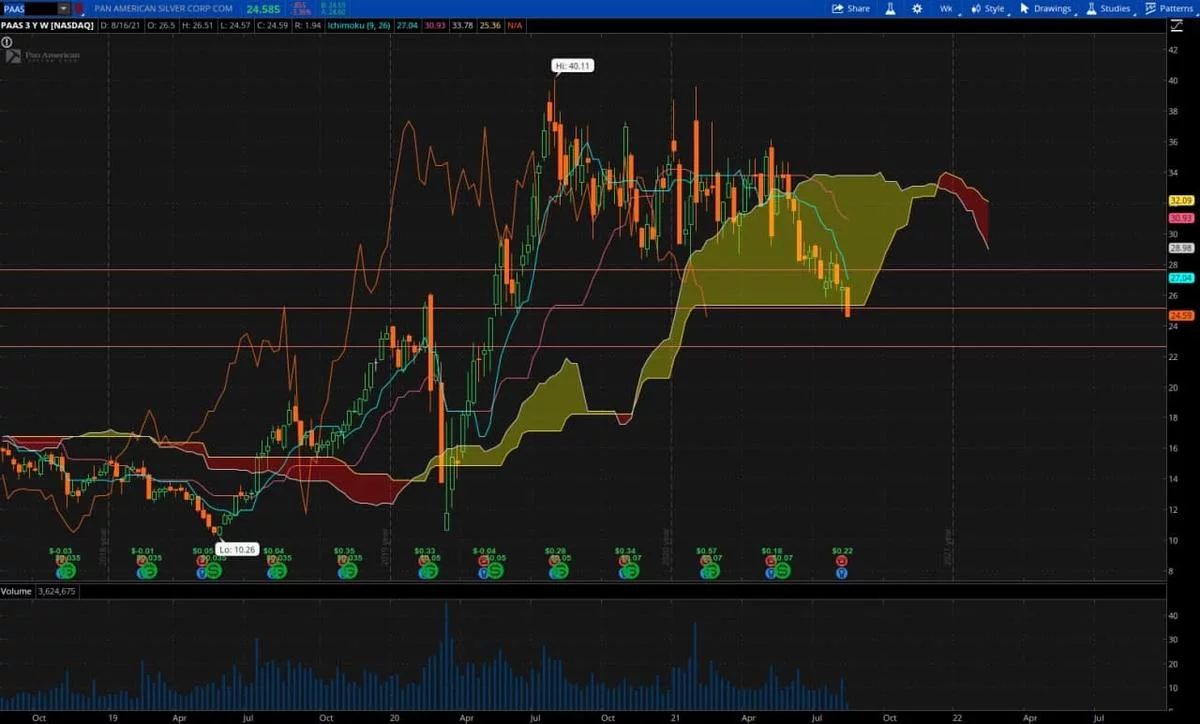Click the O: 26.5 open value
This screenshot has width=1200, height=724.
(161, 26)
